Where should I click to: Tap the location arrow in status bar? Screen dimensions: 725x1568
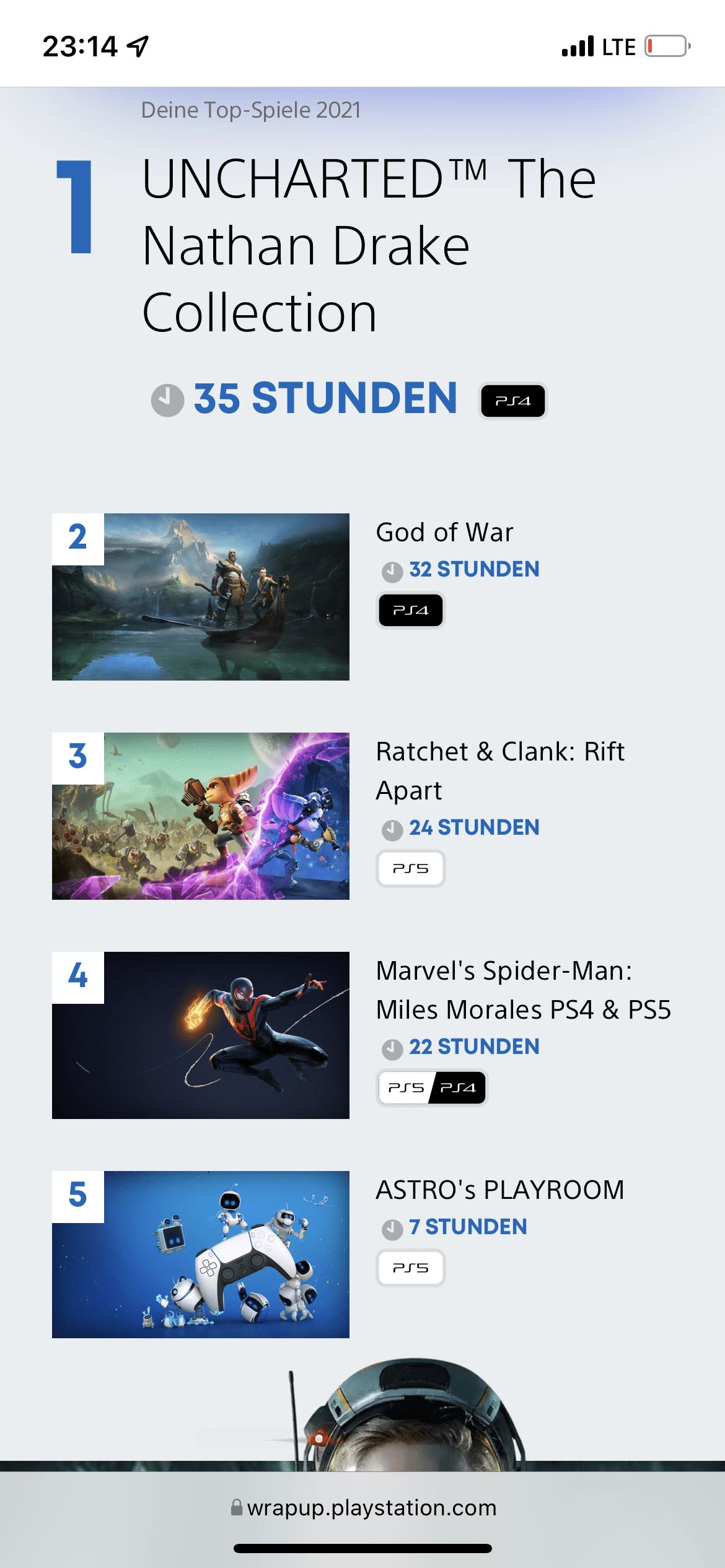pyautogui.click(x=138, y=46)
